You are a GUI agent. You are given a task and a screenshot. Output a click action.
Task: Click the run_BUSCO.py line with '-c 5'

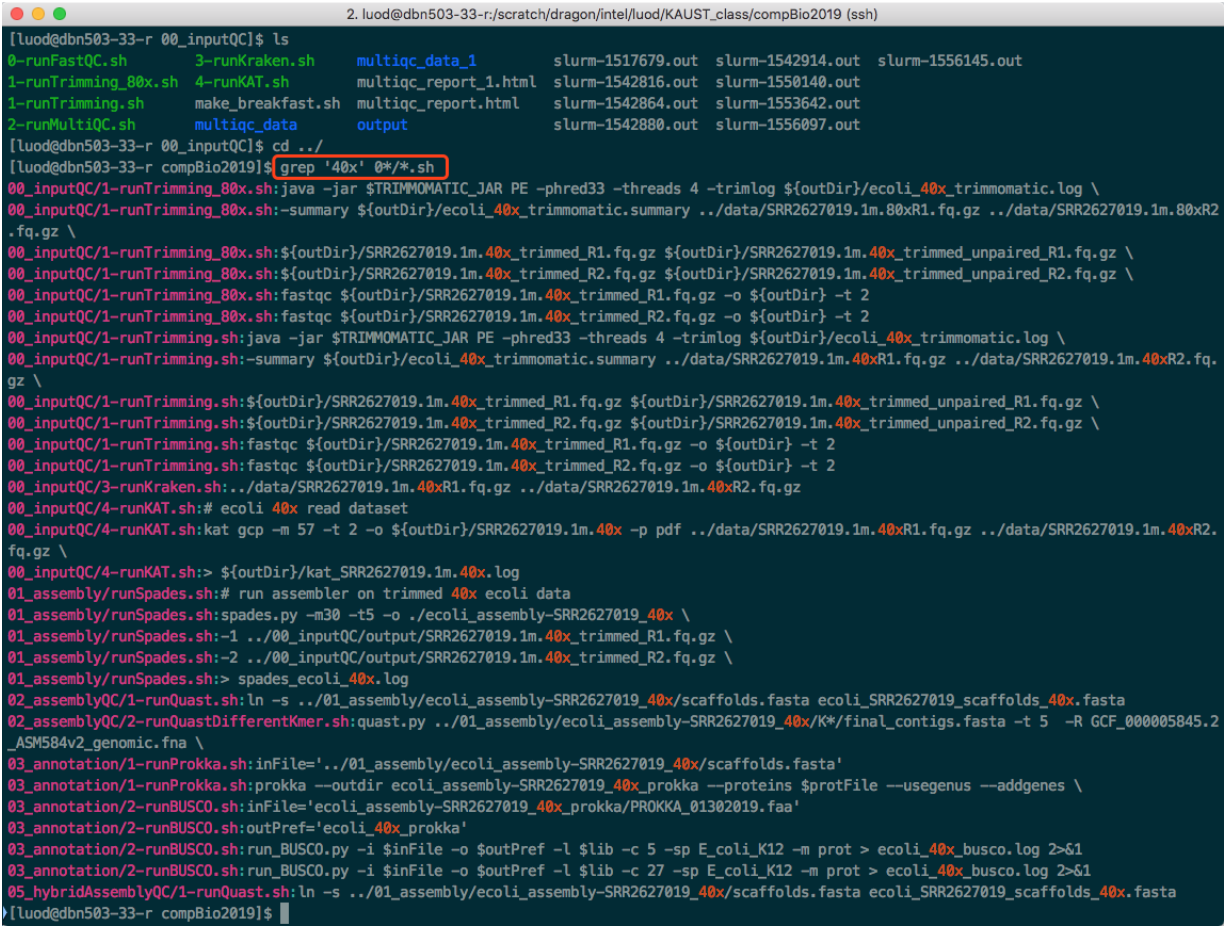coord(544,850)
